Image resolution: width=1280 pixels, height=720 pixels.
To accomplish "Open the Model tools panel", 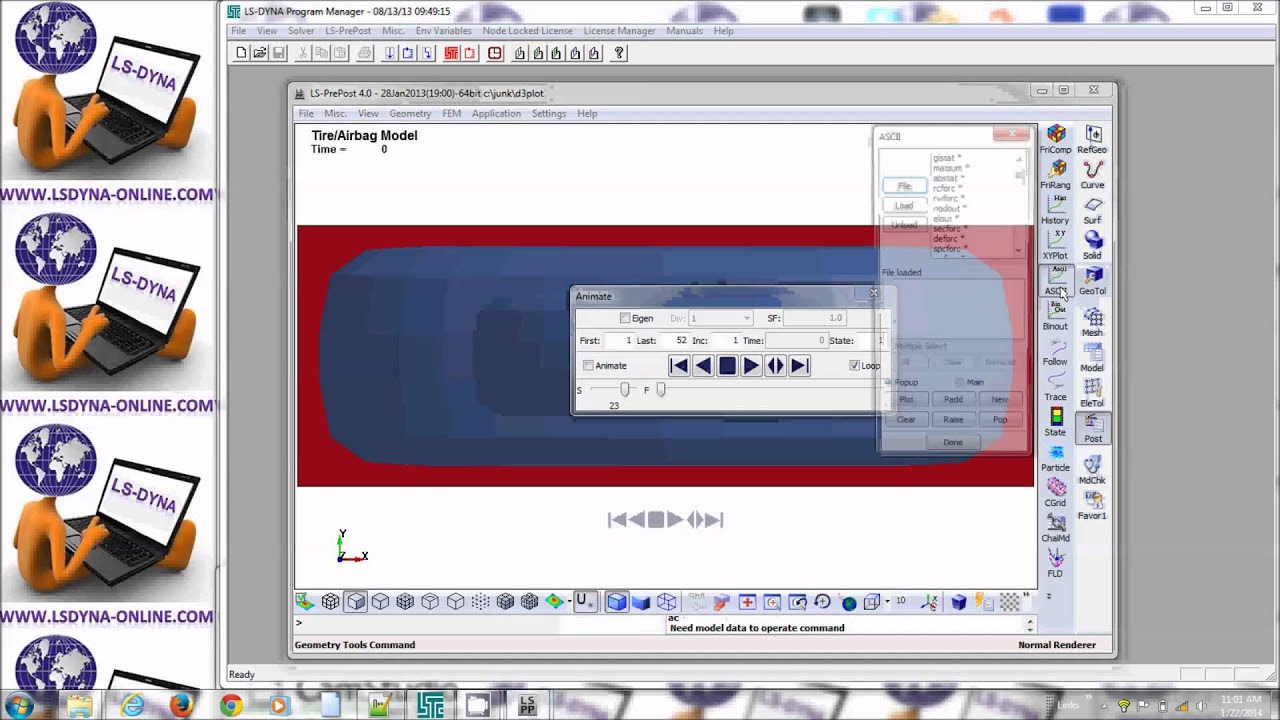I will 1092,357.
